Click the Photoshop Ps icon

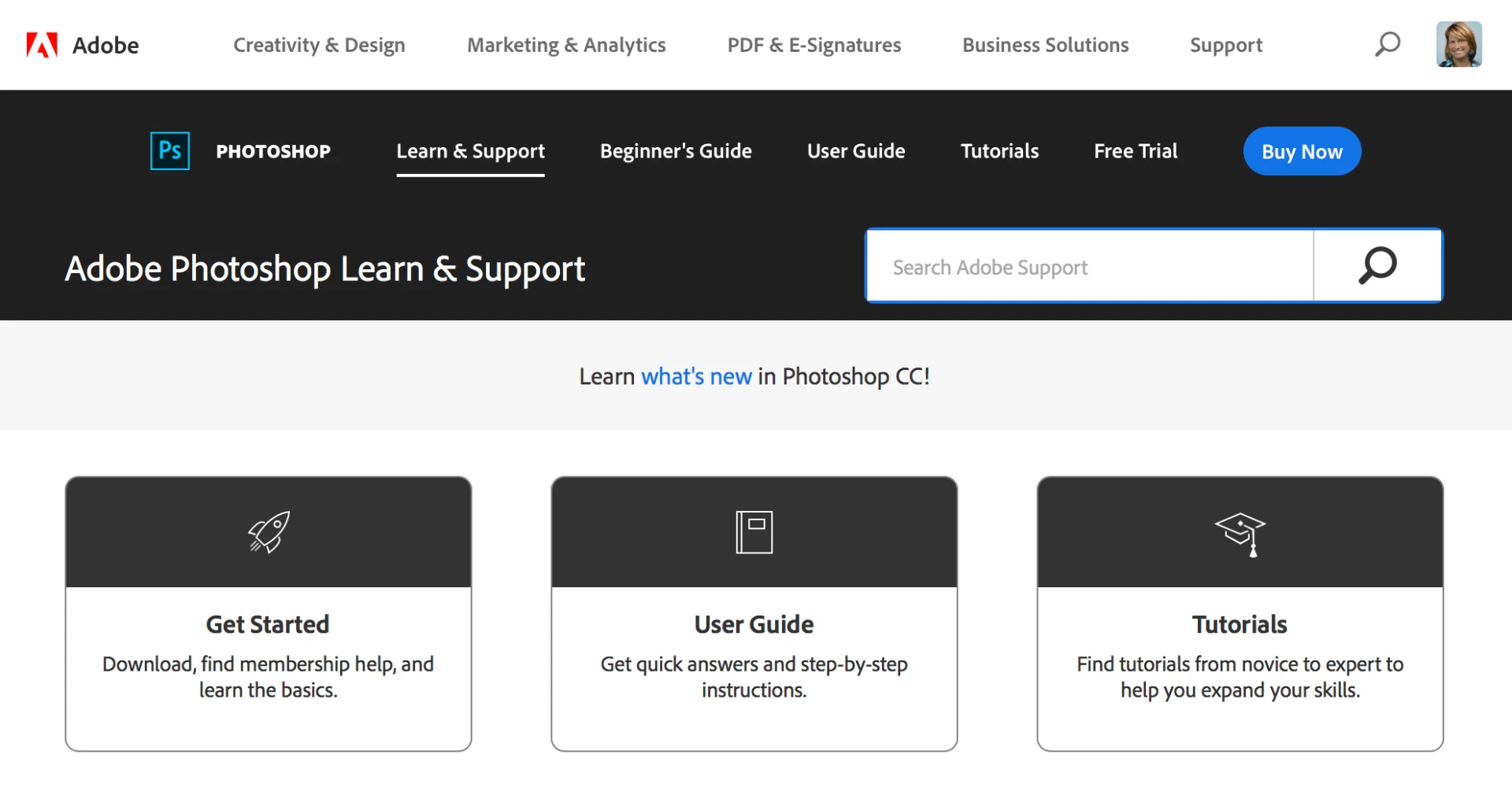click(x=170, y=150)
